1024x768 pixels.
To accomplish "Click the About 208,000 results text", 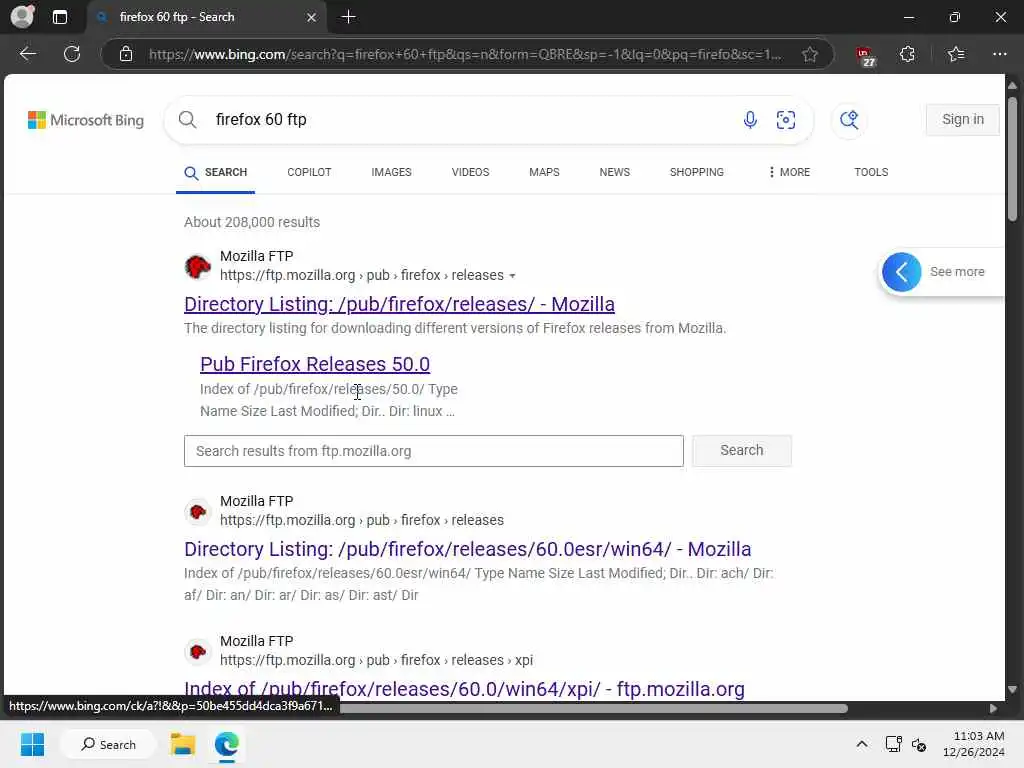I will pos(252,222).
